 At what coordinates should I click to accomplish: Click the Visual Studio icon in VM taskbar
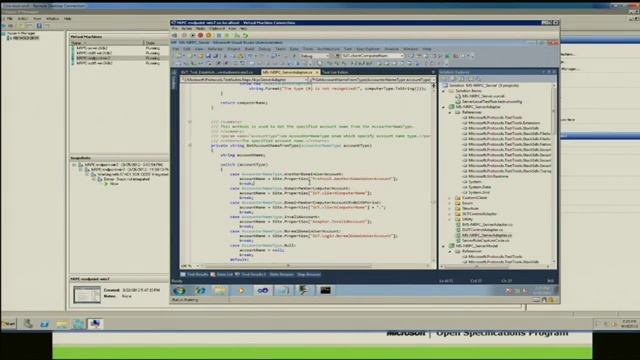[262, 291]
